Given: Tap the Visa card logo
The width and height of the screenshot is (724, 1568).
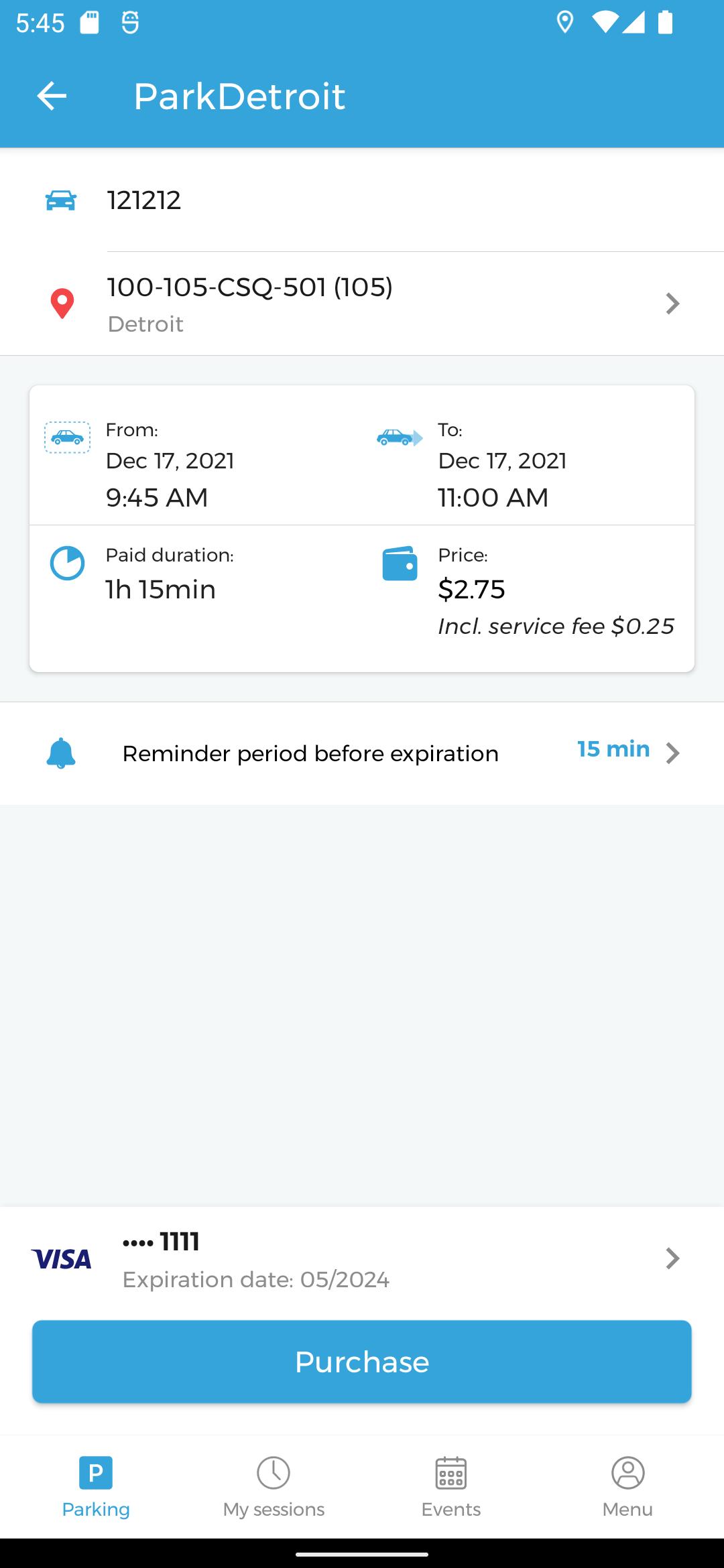Looking at the screenshot, I should (61, 1259).
